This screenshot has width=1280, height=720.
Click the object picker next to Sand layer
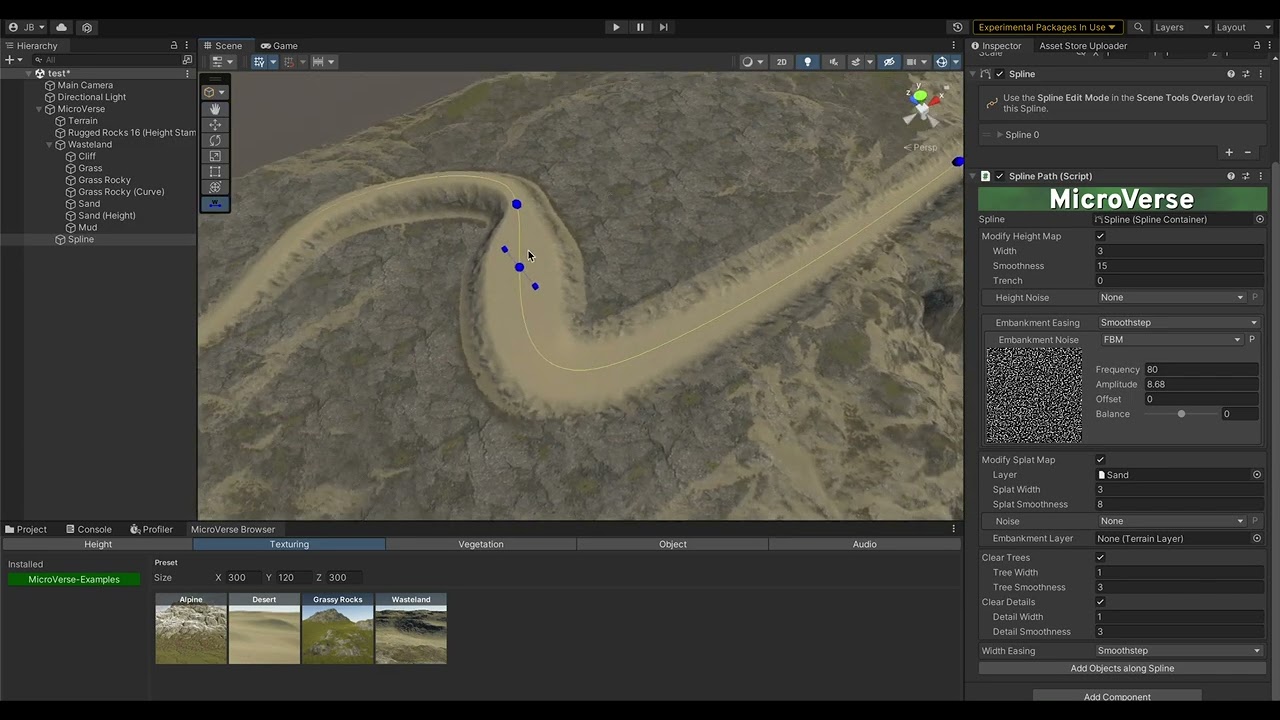tap(1257, 475)
